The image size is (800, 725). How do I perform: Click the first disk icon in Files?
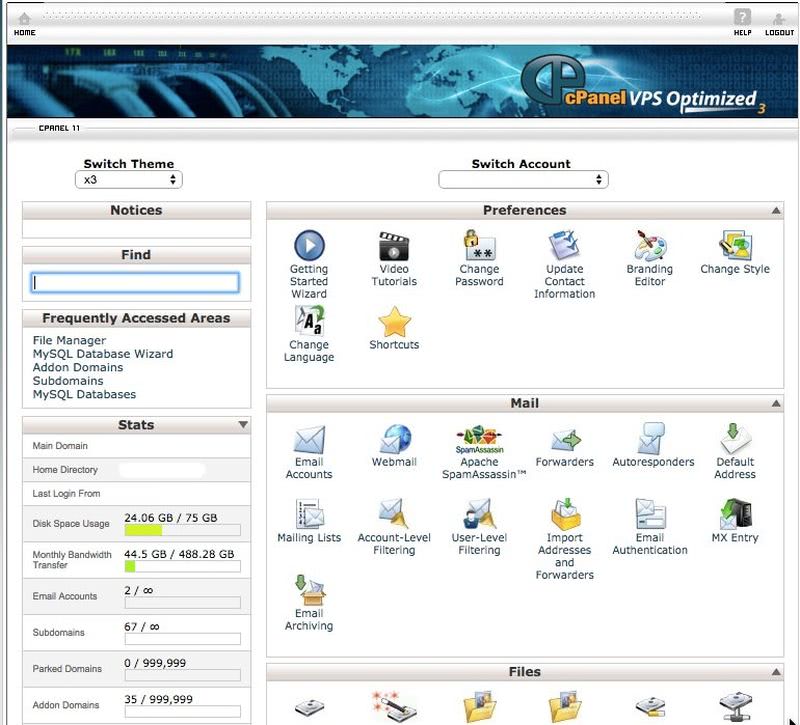point(310,708)
